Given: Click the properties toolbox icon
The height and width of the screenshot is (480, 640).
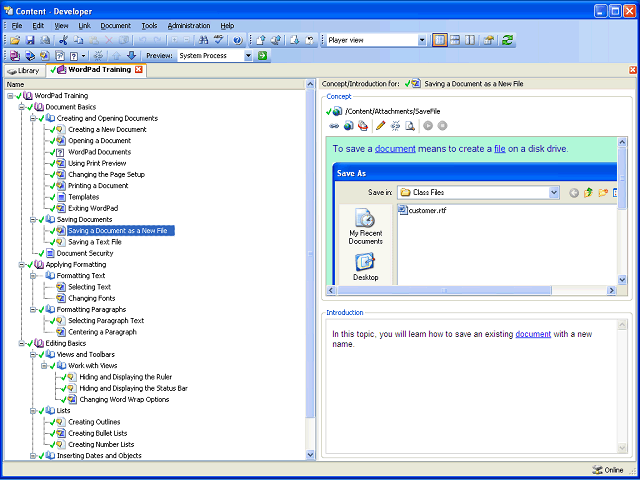Looking at the screenshot, I should tap(488, 40).
